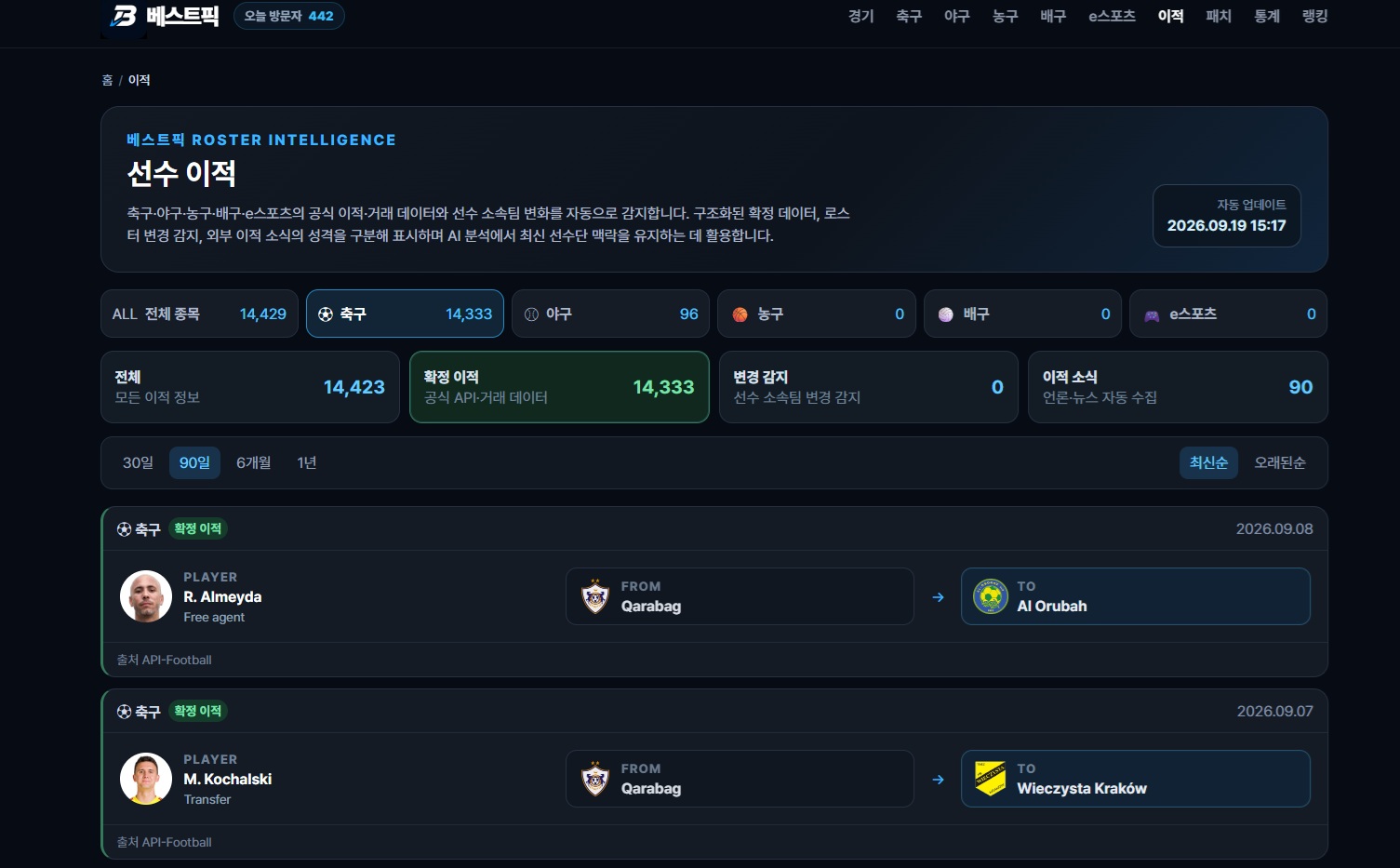Sort by 최신순
This screenshot has width=1400, height=868.
point(1208,462)
